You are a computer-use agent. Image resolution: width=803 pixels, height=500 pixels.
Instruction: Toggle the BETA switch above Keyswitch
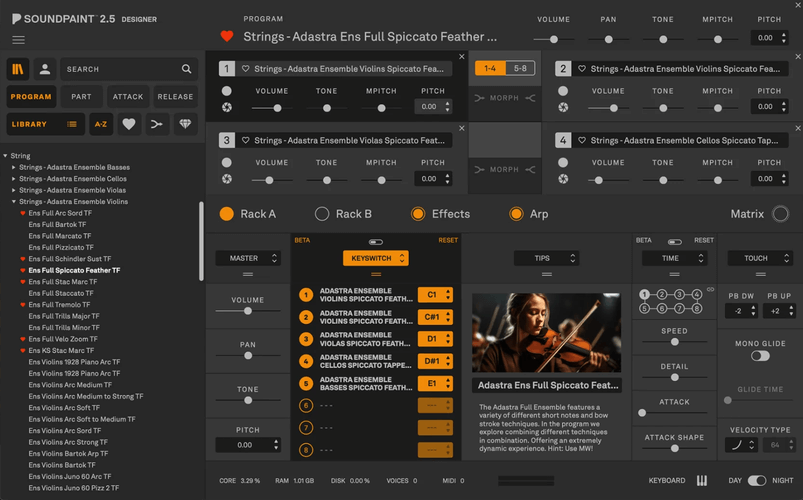[x=375, y=241]
